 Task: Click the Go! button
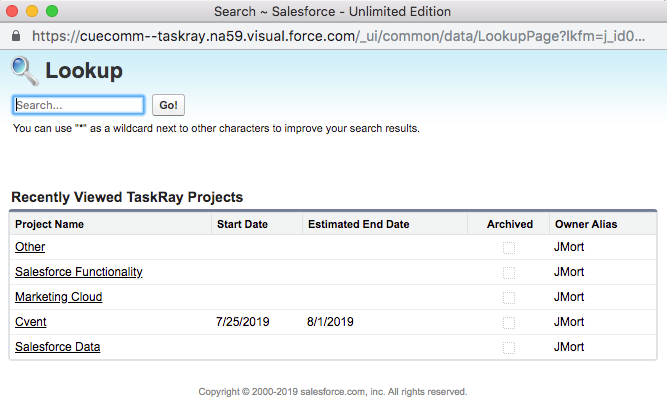click(168, 105)
